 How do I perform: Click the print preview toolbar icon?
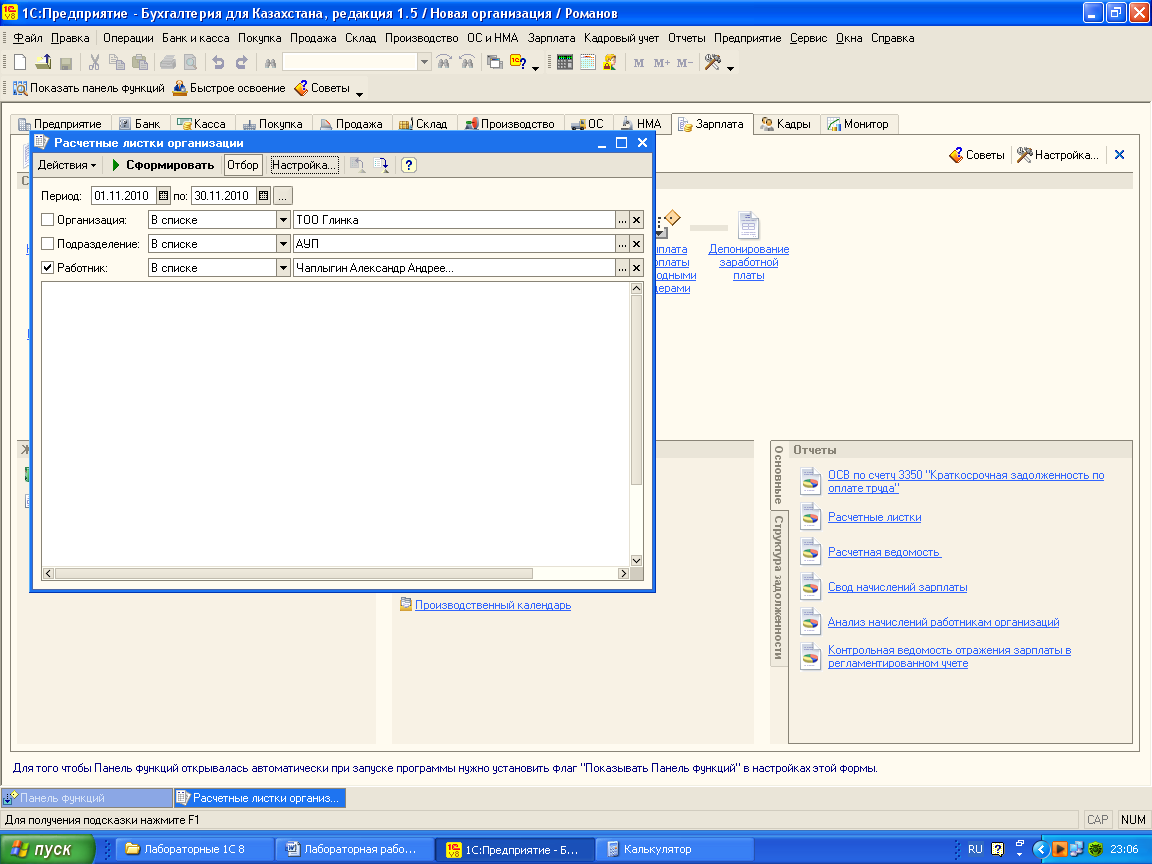(190, 62)
